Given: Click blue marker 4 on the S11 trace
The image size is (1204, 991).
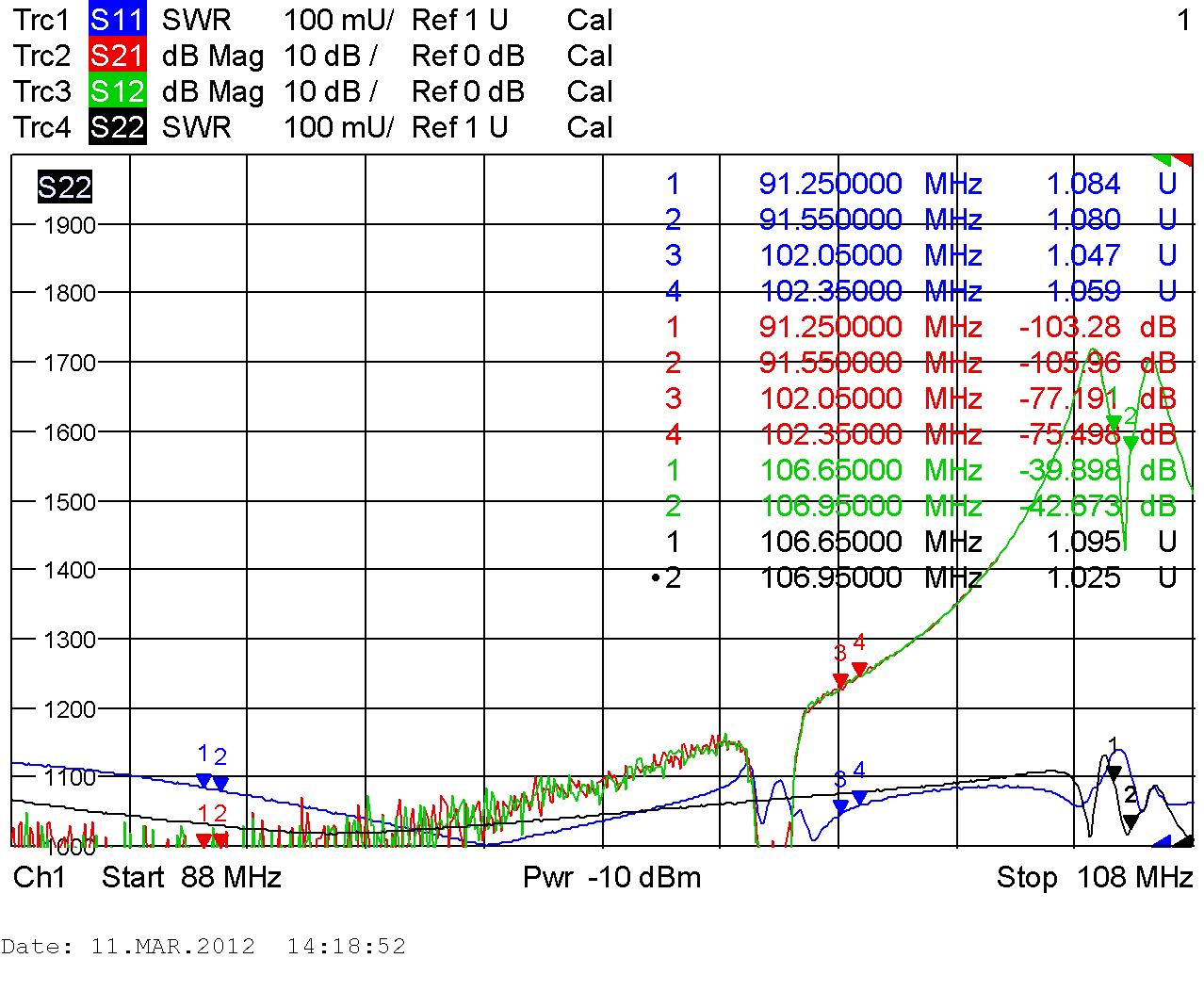Looking at the screenshot, I should point(859,797).
